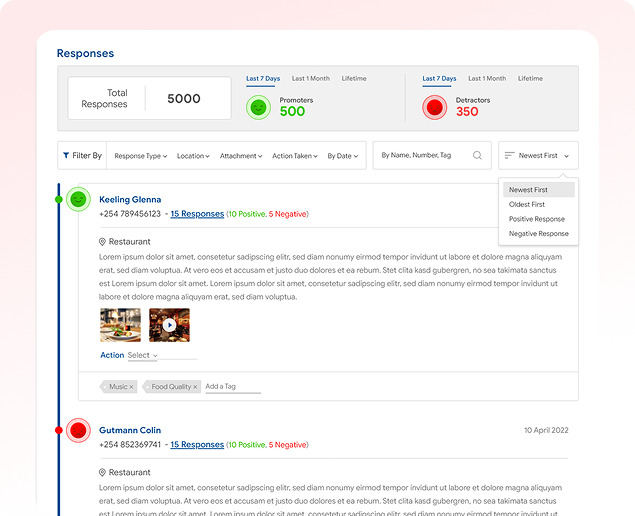
Task: Click the Promoters count 500
Action: tap(292, 111)
